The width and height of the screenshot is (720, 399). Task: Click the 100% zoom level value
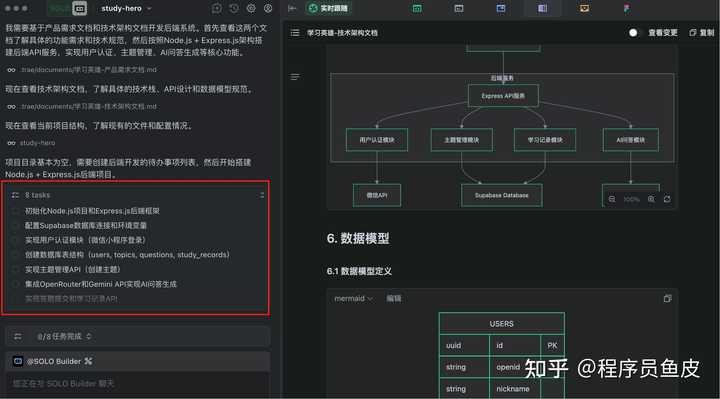[631, 199]
